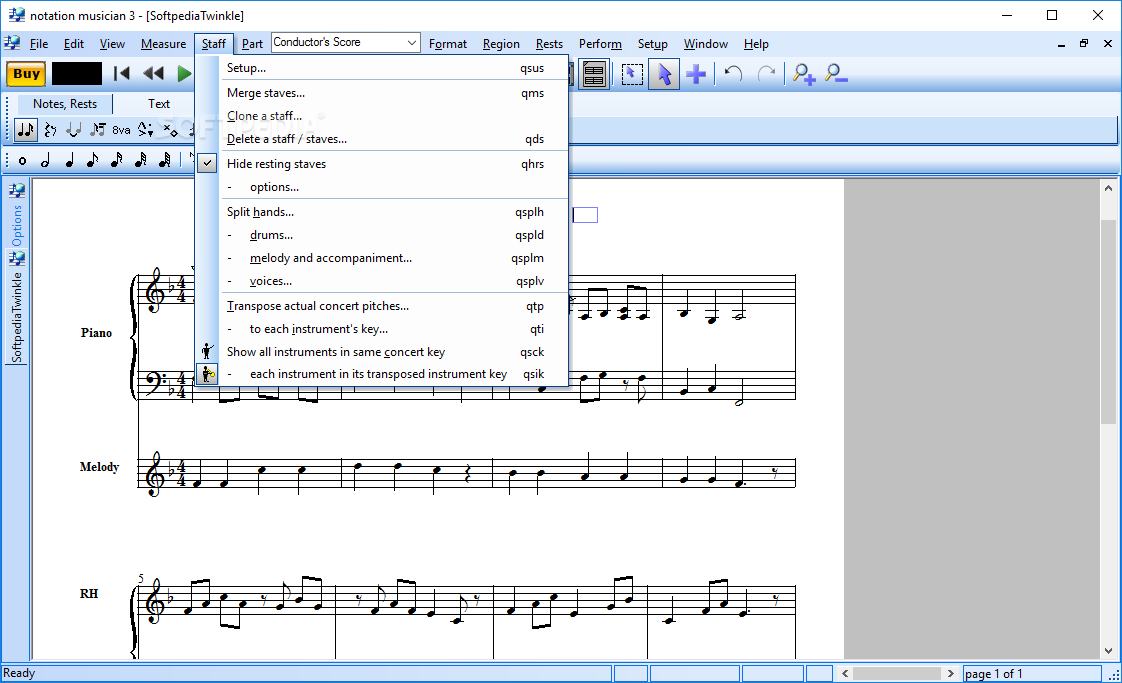Switch to the Text palette tab
The height and width of the screenshot is (683, 1122).
tap(159, 104)
